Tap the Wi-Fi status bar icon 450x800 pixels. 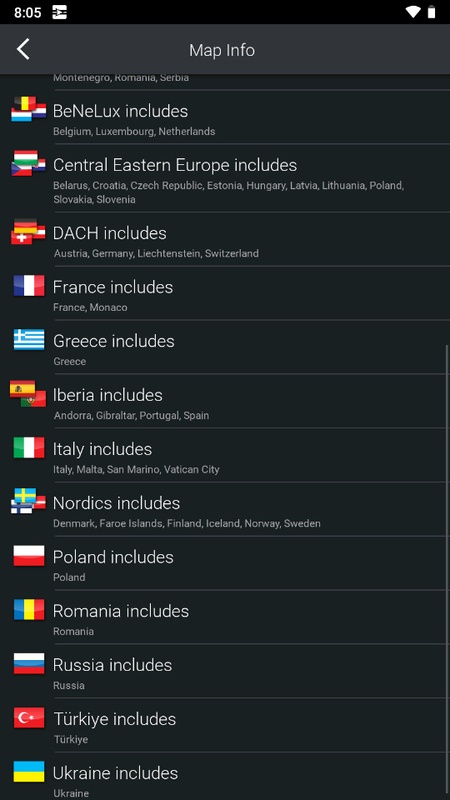coord(412,12)
